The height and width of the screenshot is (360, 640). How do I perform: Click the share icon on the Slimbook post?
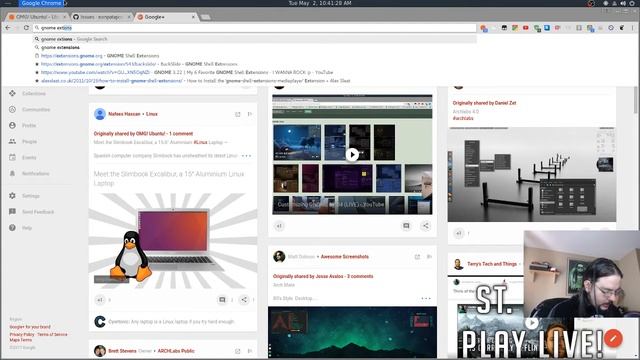(x=244, y=300)
